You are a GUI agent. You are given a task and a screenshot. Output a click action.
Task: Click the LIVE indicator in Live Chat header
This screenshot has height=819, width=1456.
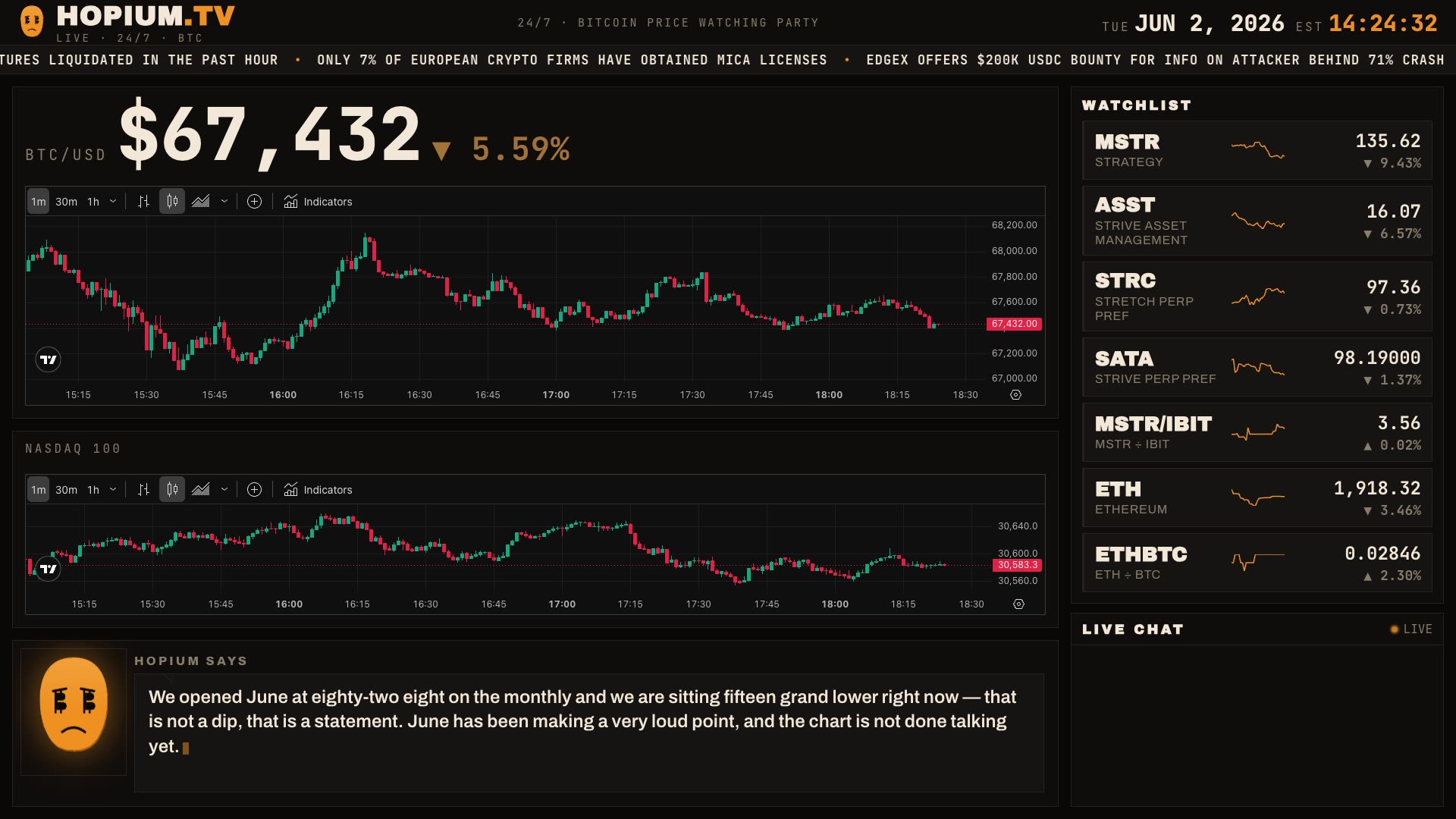click(x=1411, y=629)
